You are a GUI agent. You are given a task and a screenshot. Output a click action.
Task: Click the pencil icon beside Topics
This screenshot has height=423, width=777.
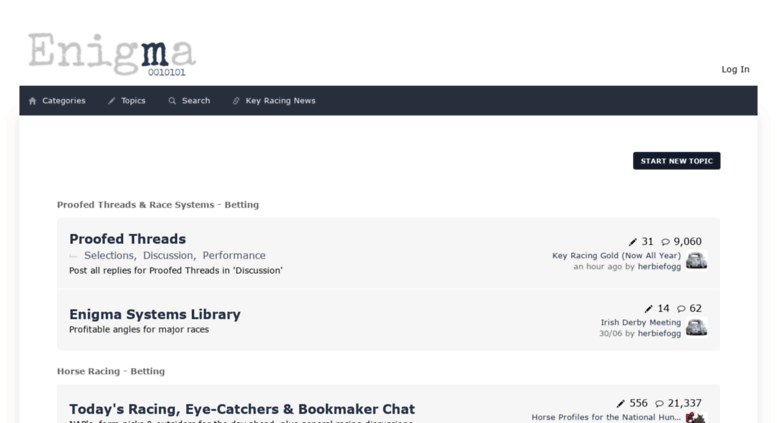pos(112,101)
